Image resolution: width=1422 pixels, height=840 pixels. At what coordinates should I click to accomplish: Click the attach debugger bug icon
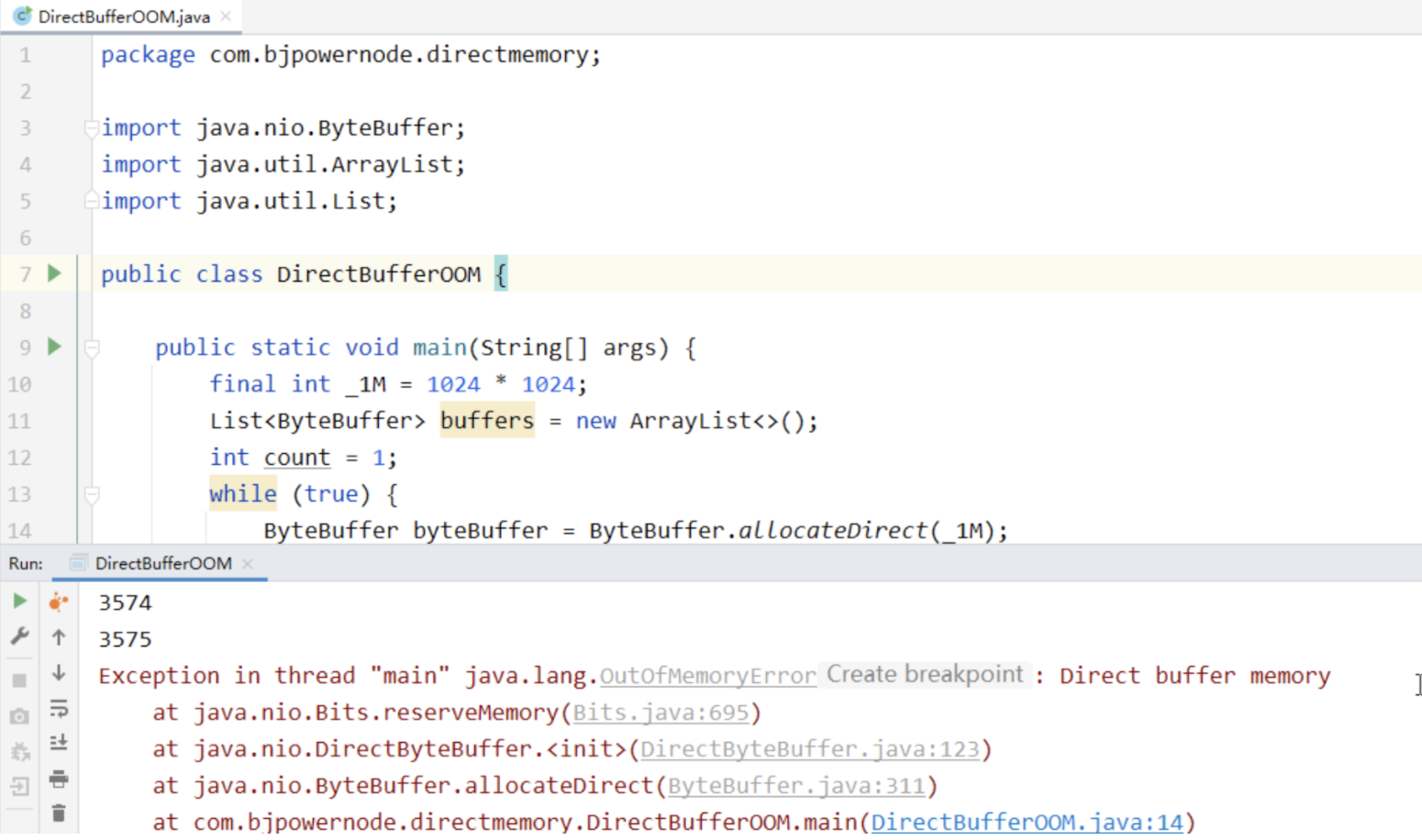tap(19, 752)
